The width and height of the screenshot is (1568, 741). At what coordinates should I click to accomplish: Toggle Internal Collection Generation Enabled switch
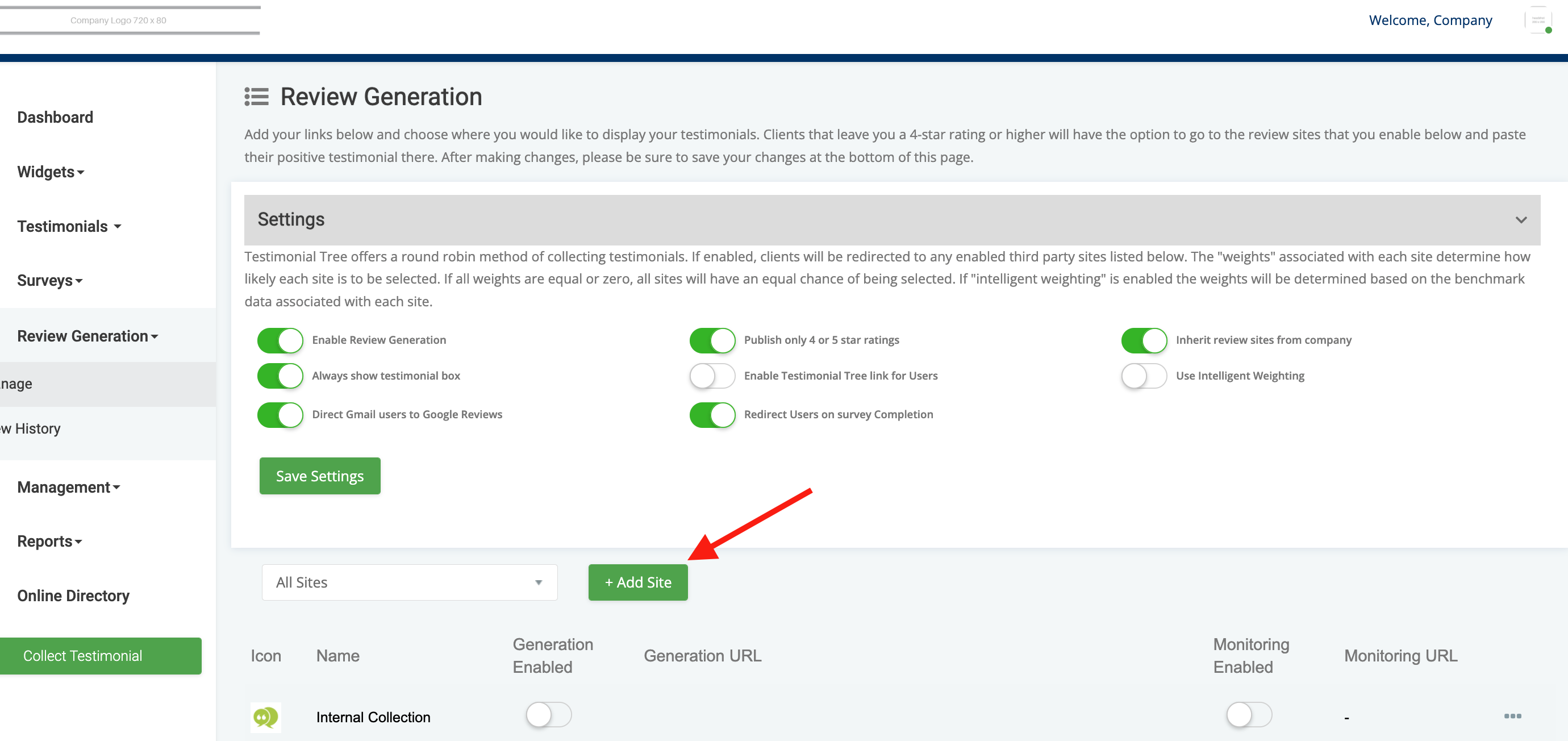[x=548, y=714]
